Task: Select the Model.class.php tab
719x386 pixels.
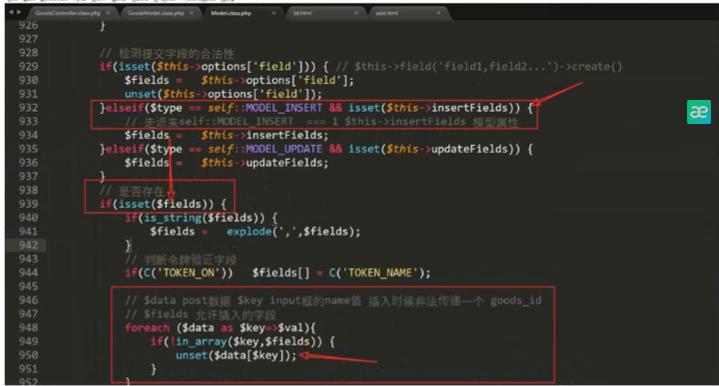Action: (231, 13)
